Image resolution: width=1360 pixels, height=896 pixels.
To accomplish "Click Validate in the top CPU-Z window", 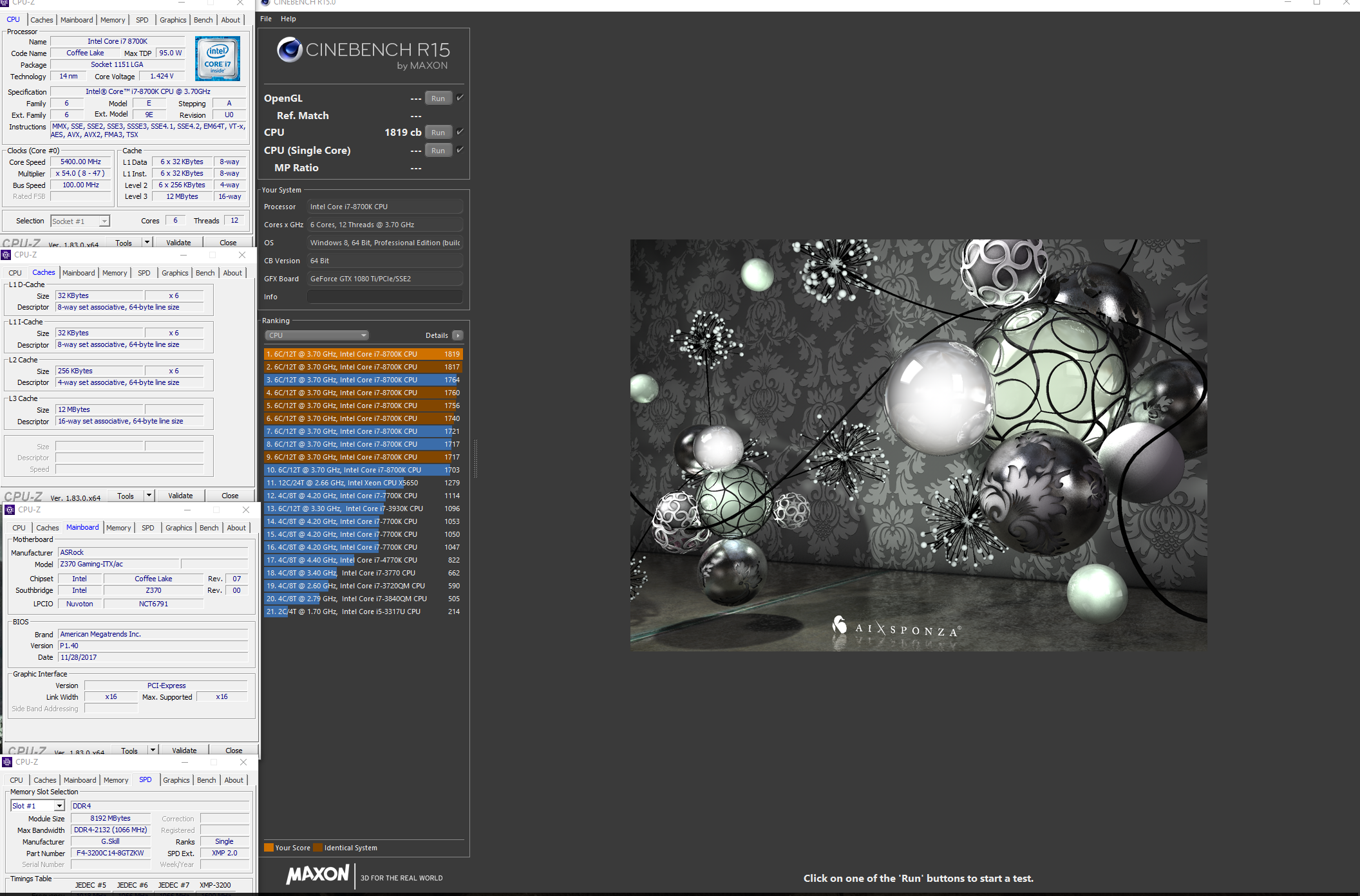I will pyautogui.click(x=178, y=243).
